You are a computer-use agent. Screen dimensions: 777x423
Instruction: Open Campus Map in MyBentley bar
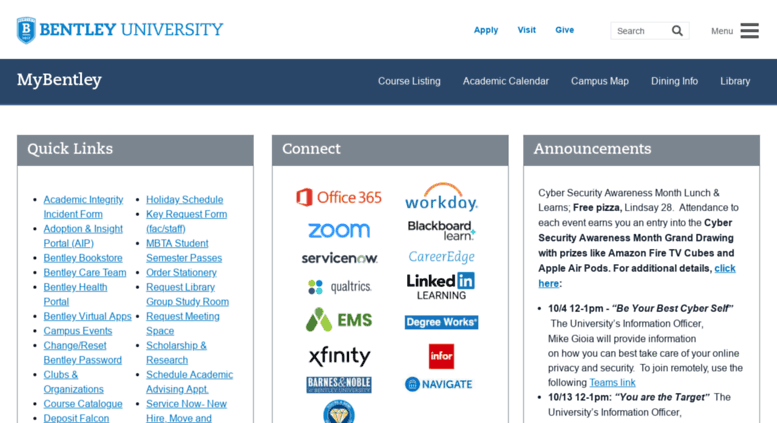point(600,81)
